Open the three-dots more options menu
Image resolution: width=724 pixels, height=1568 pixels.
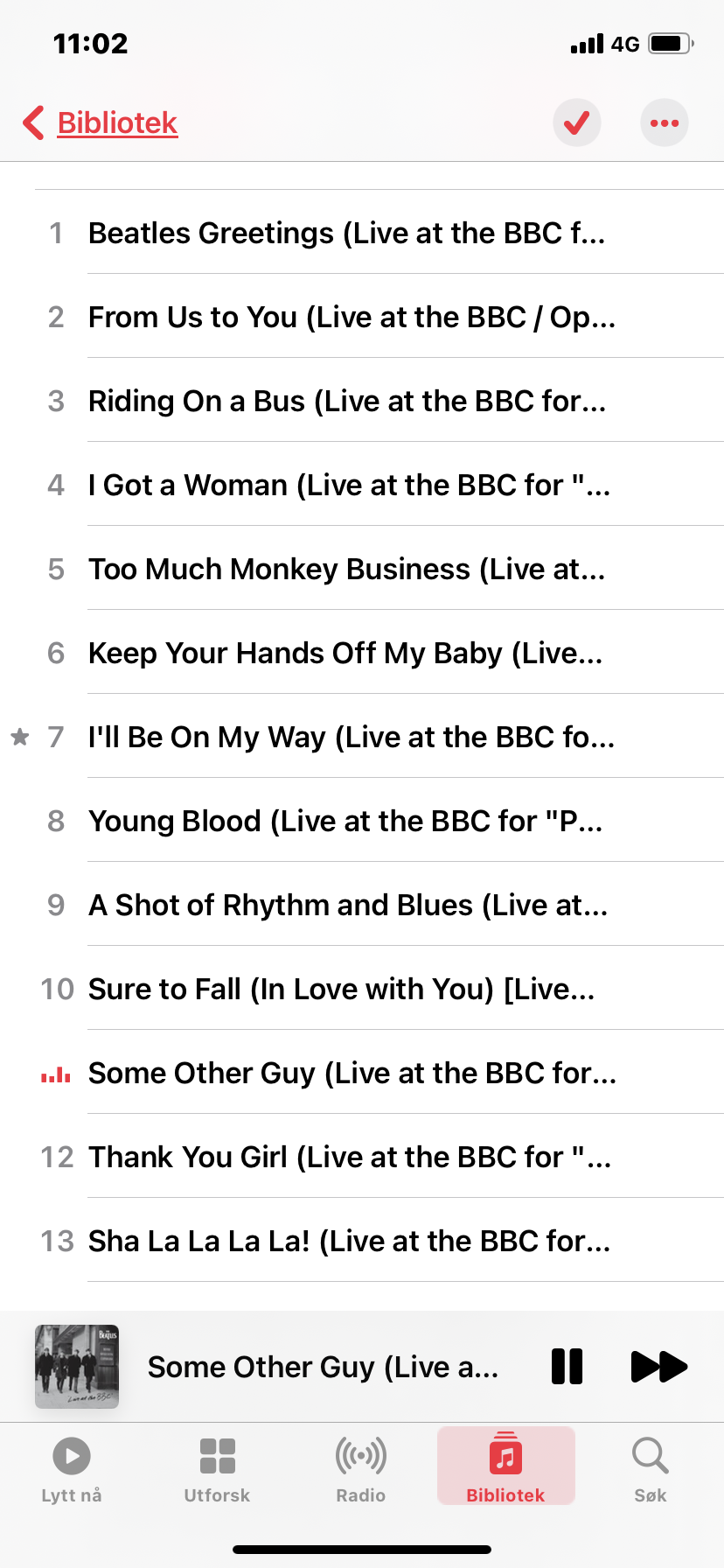coord(665,122)
